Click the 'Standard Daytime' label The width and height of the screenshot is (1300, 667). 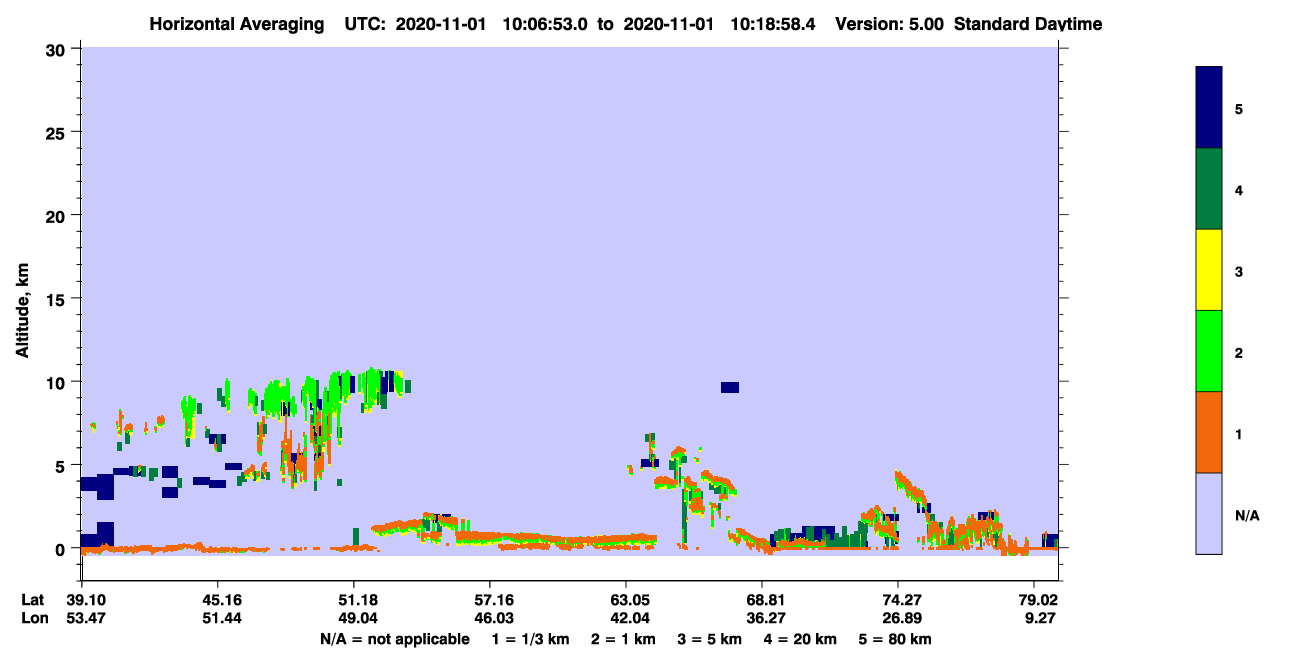pyautogui.click(x=1028, y=24)
